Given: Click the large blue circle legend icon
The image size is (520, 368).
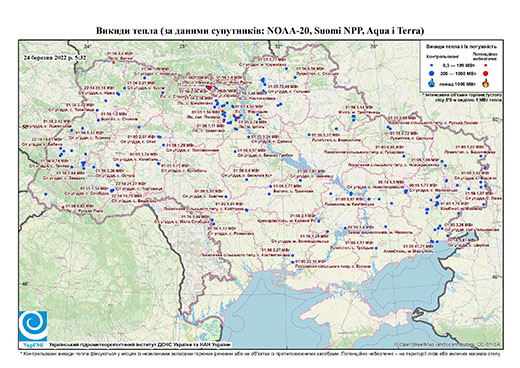Looking at the screenshot, I should point(431,73).
